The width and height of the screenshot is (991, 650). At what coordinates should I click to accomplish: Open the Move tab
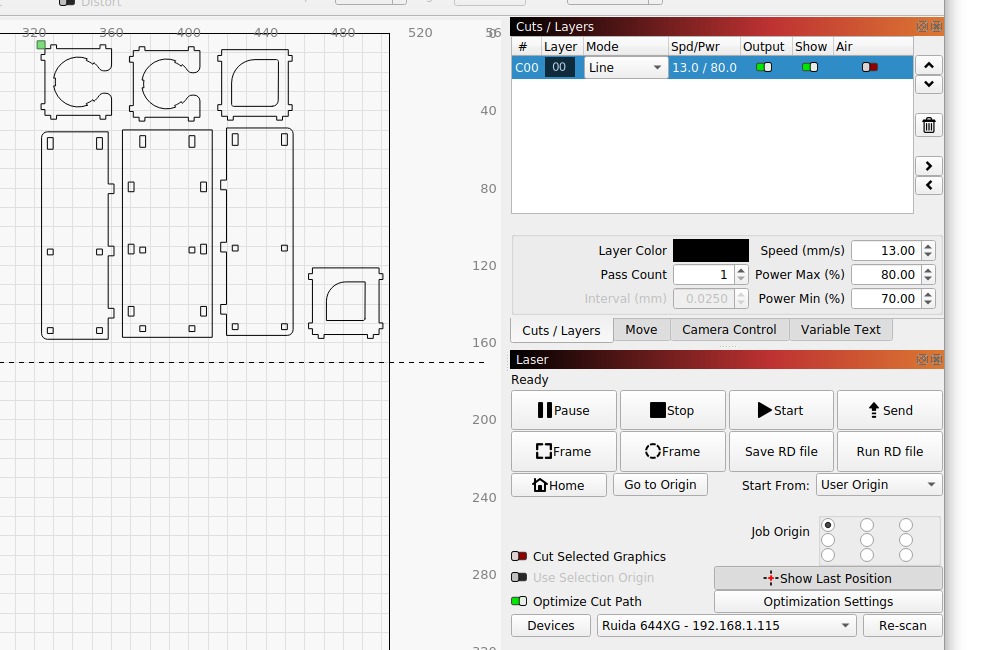[x=641, y=330]
